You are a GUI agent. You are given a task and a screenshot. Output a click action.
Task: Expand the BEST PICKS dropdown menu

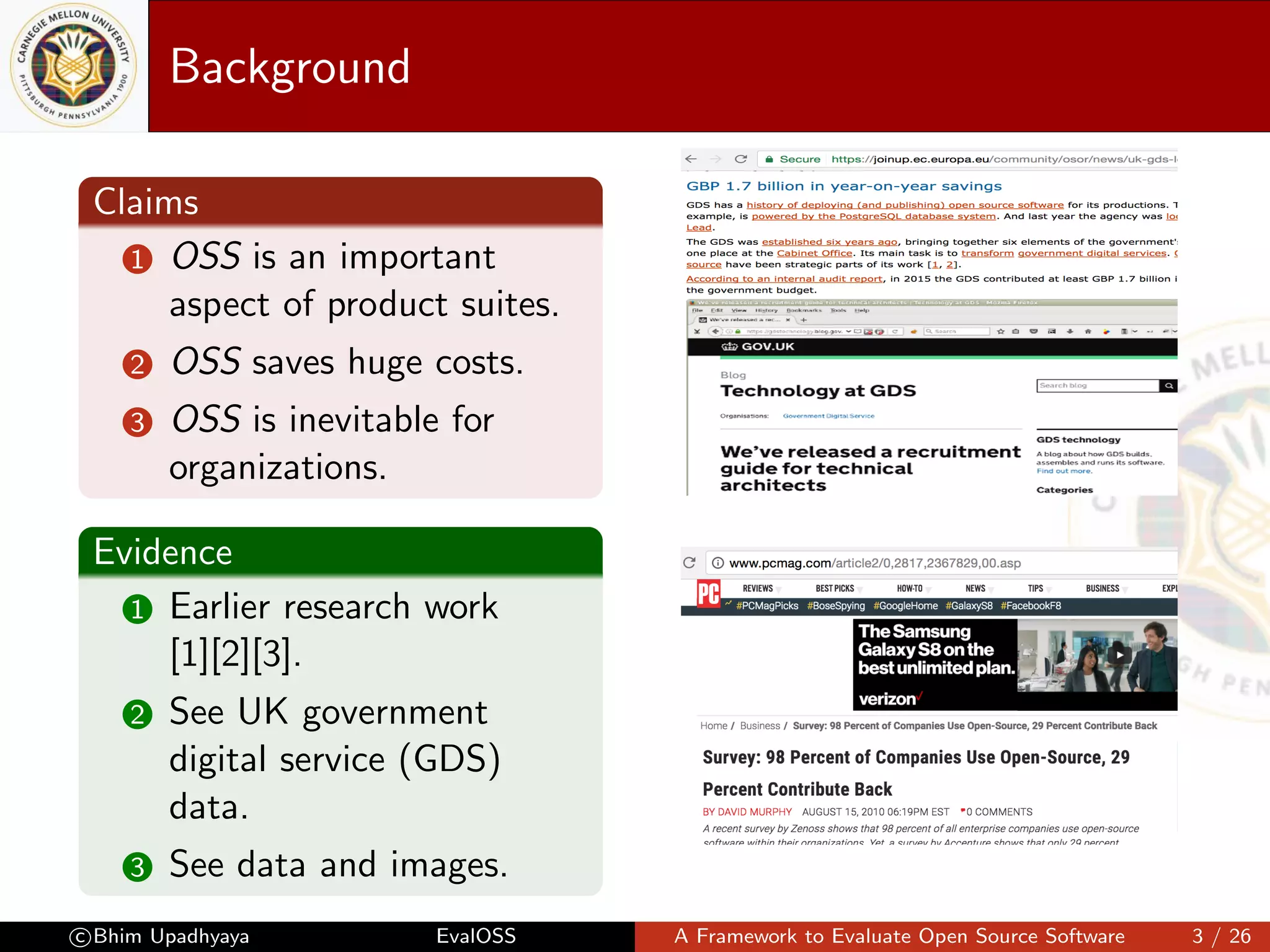pos(838,589)
